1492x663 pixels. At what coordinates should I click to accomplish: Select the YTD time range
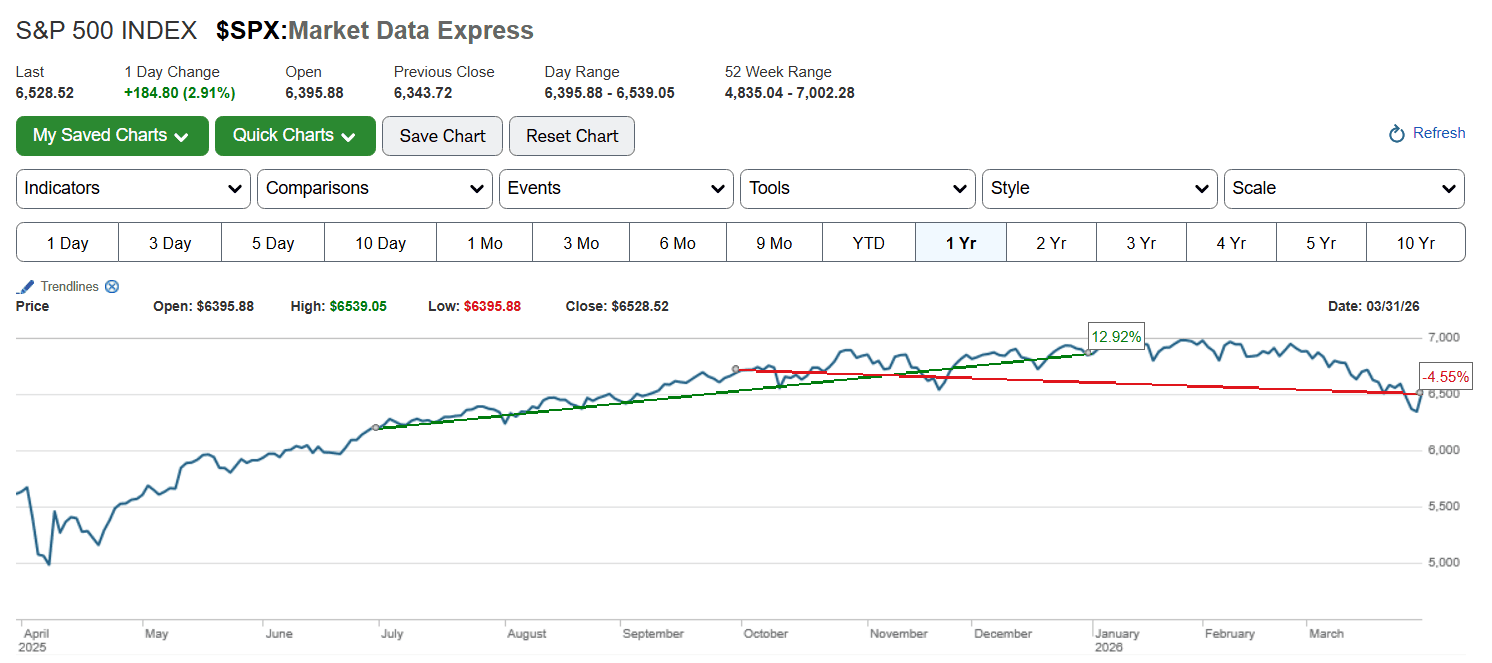coord(868,243)
